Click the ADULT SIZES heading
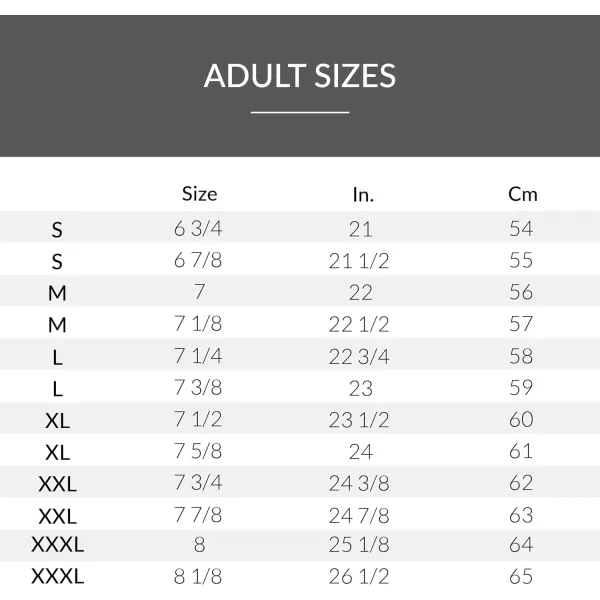 click(x=300, y=75)
